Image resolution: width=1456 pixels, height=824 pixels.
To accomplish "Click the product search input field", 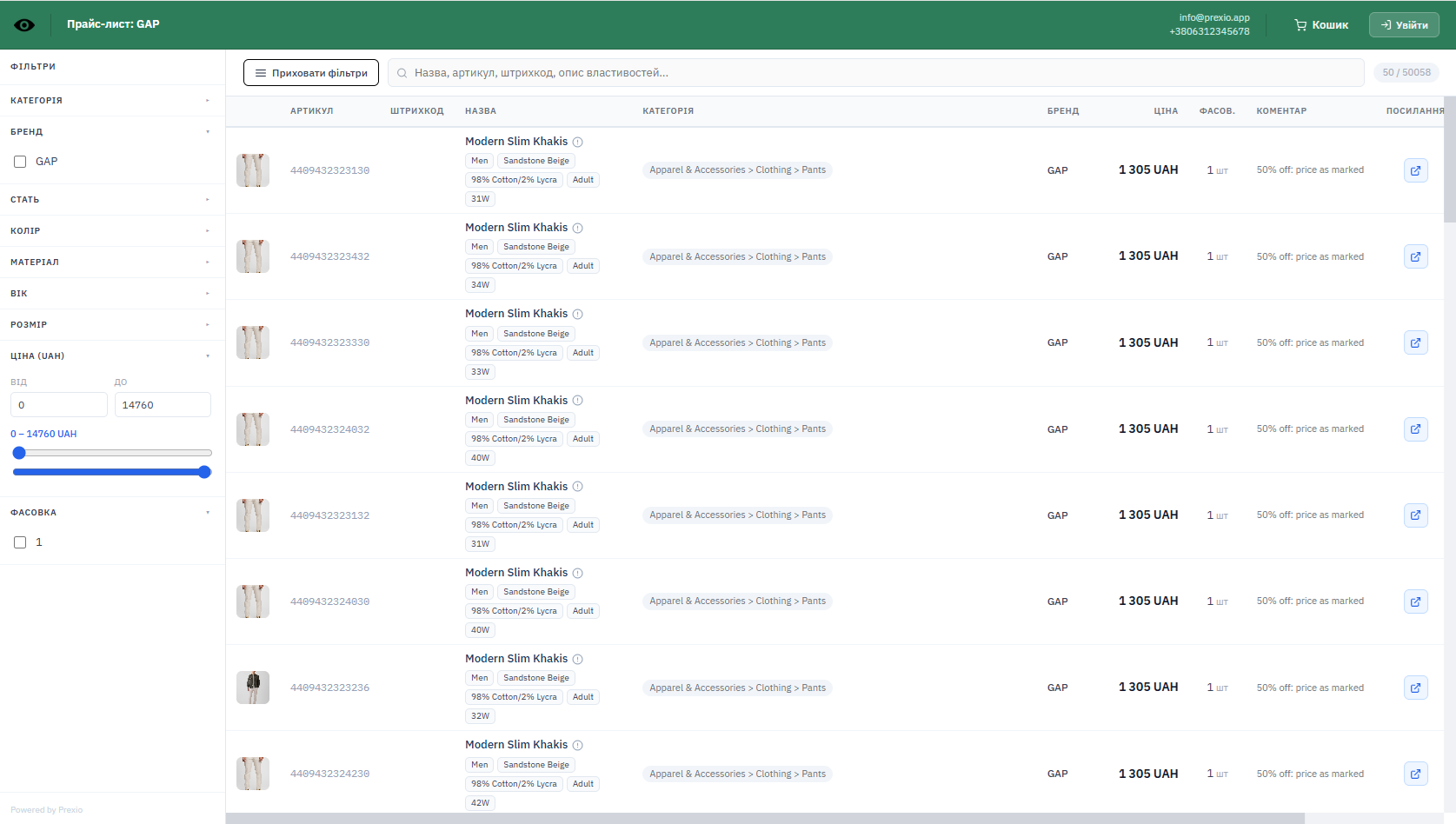I will [876, 73].
